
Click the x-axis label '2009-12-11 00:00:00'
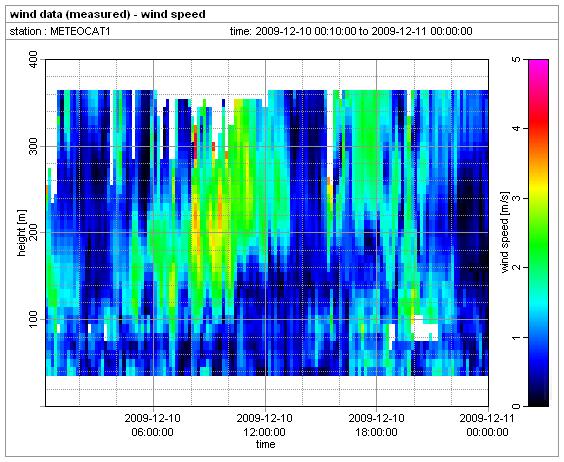coord(487,425)
